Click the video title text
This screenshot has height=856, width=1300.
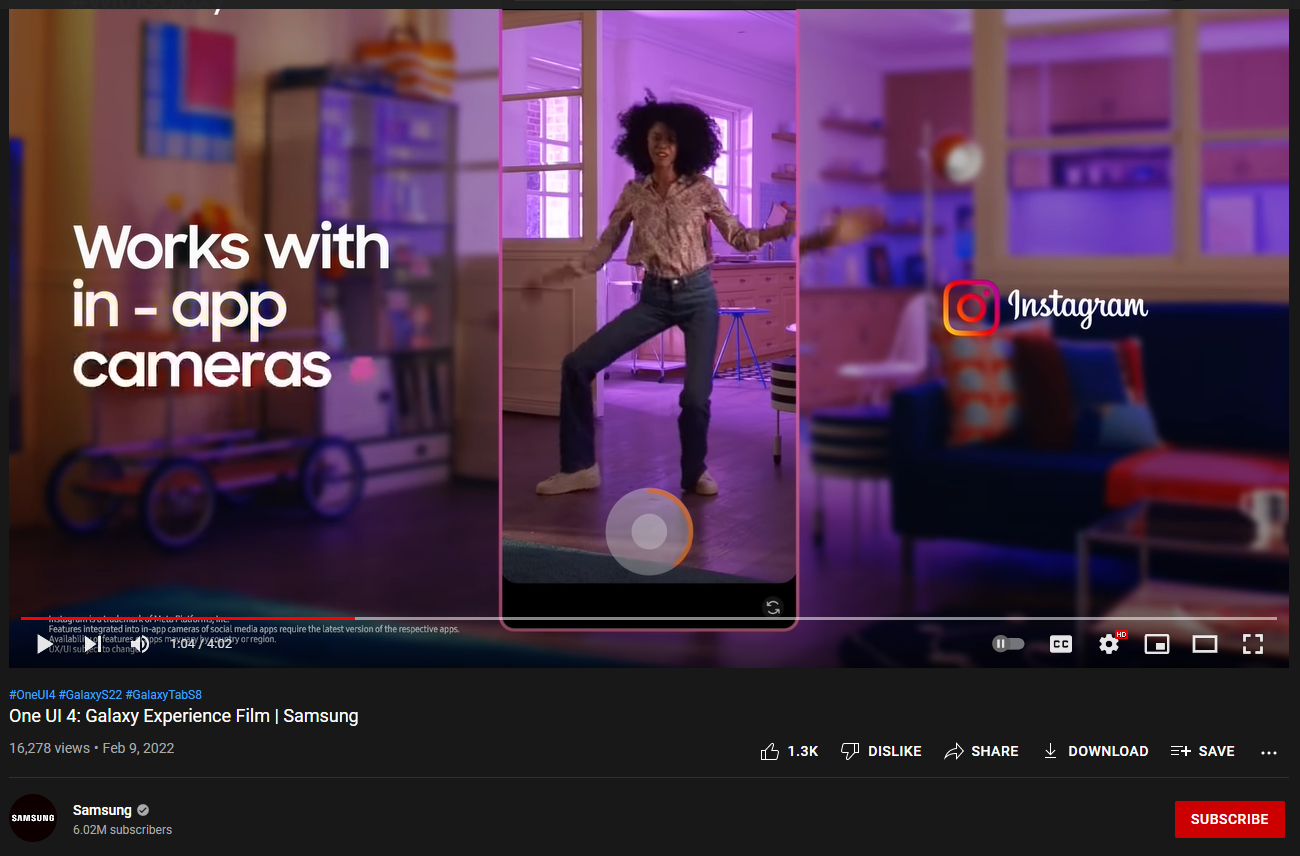point(184,716)
